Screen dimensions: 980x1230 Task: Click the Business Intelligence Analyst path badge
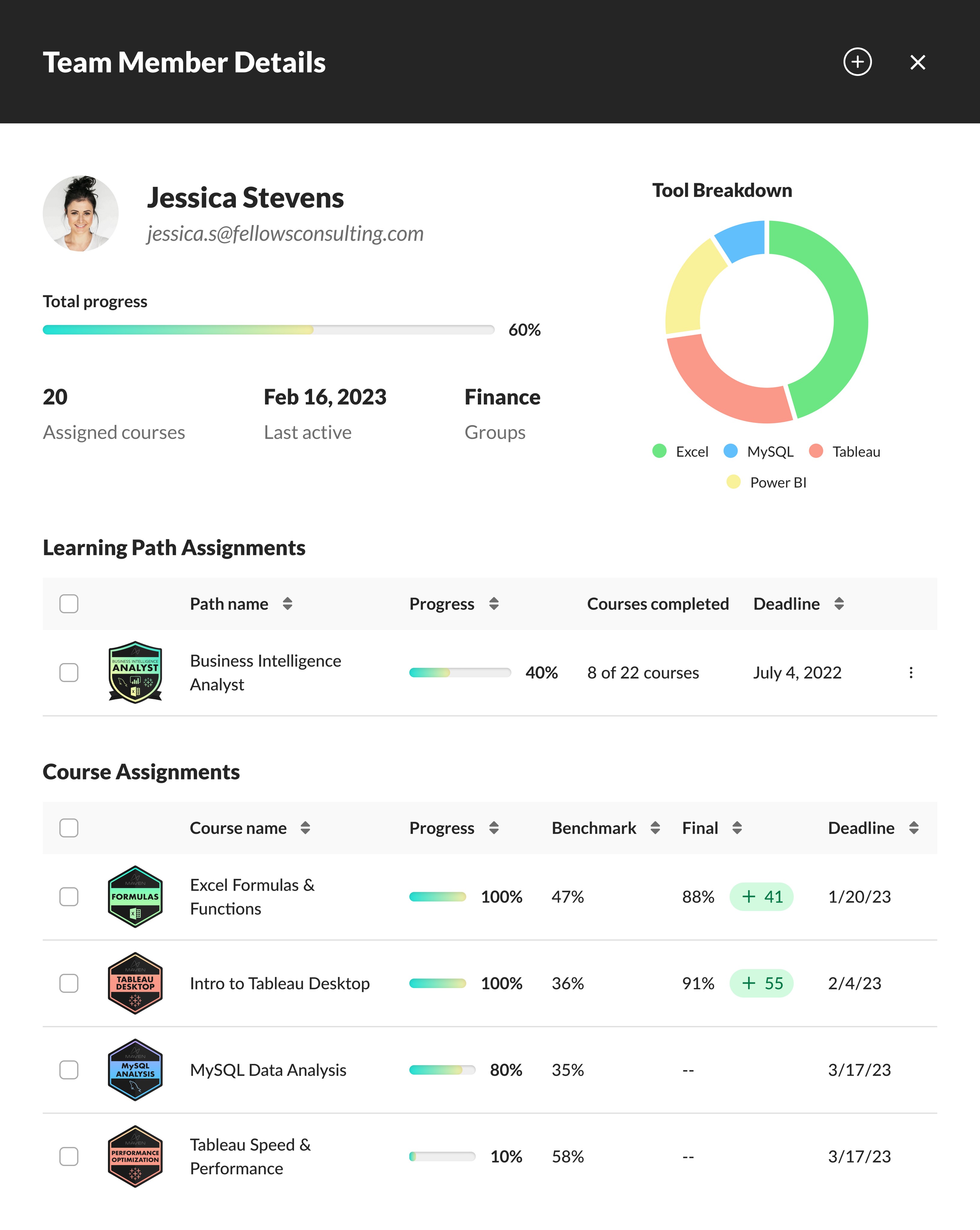tap(135, 673)
